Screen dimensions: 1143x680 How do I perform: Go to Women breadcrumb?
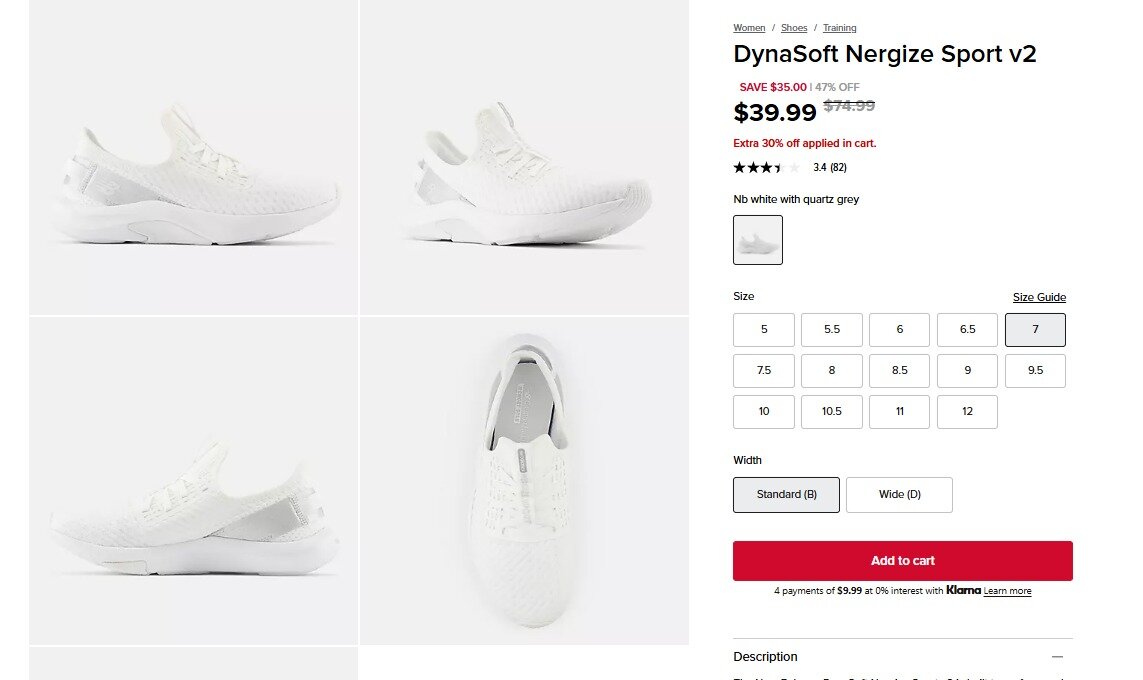tap(749, 28)
